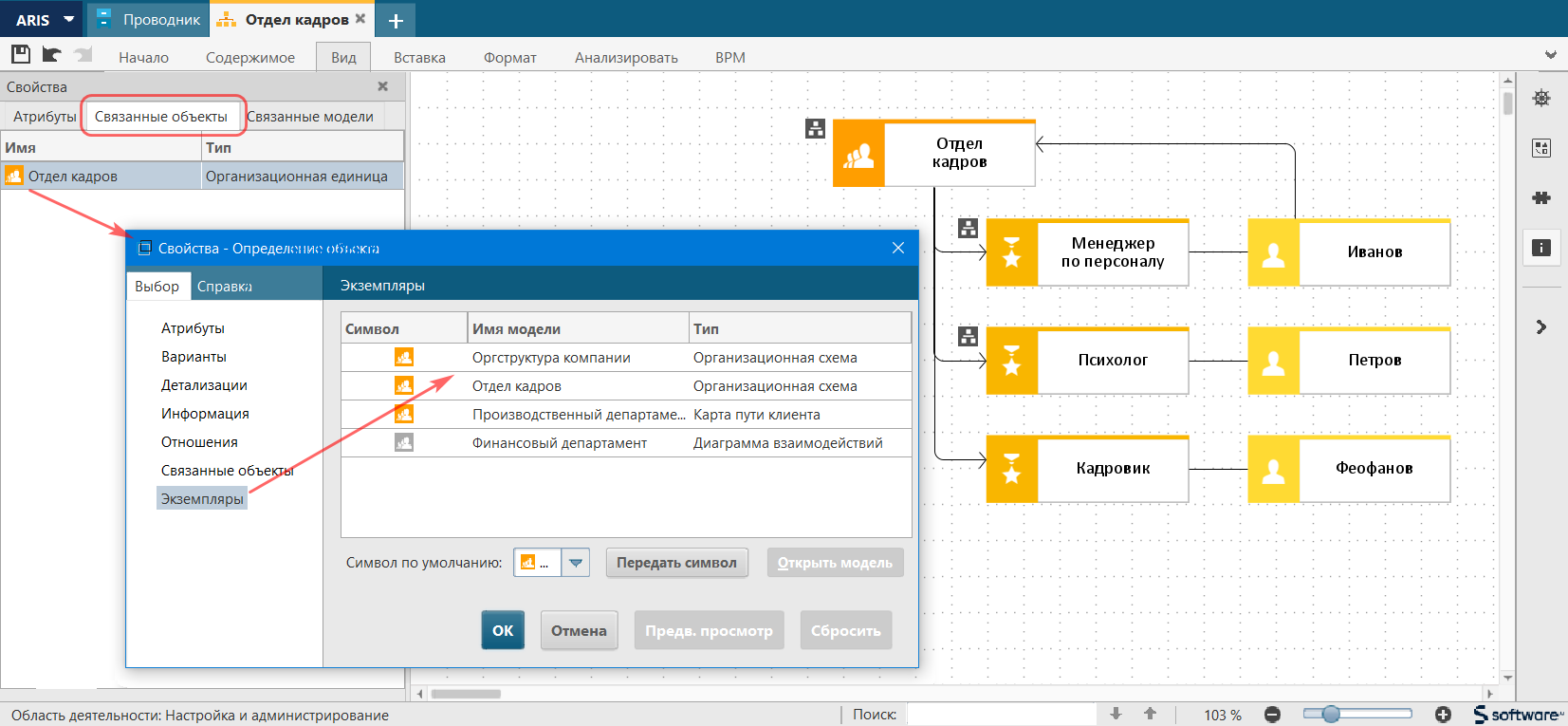
Task: Open the Вставка ribbon tab
Action: [x=419, y=58]
